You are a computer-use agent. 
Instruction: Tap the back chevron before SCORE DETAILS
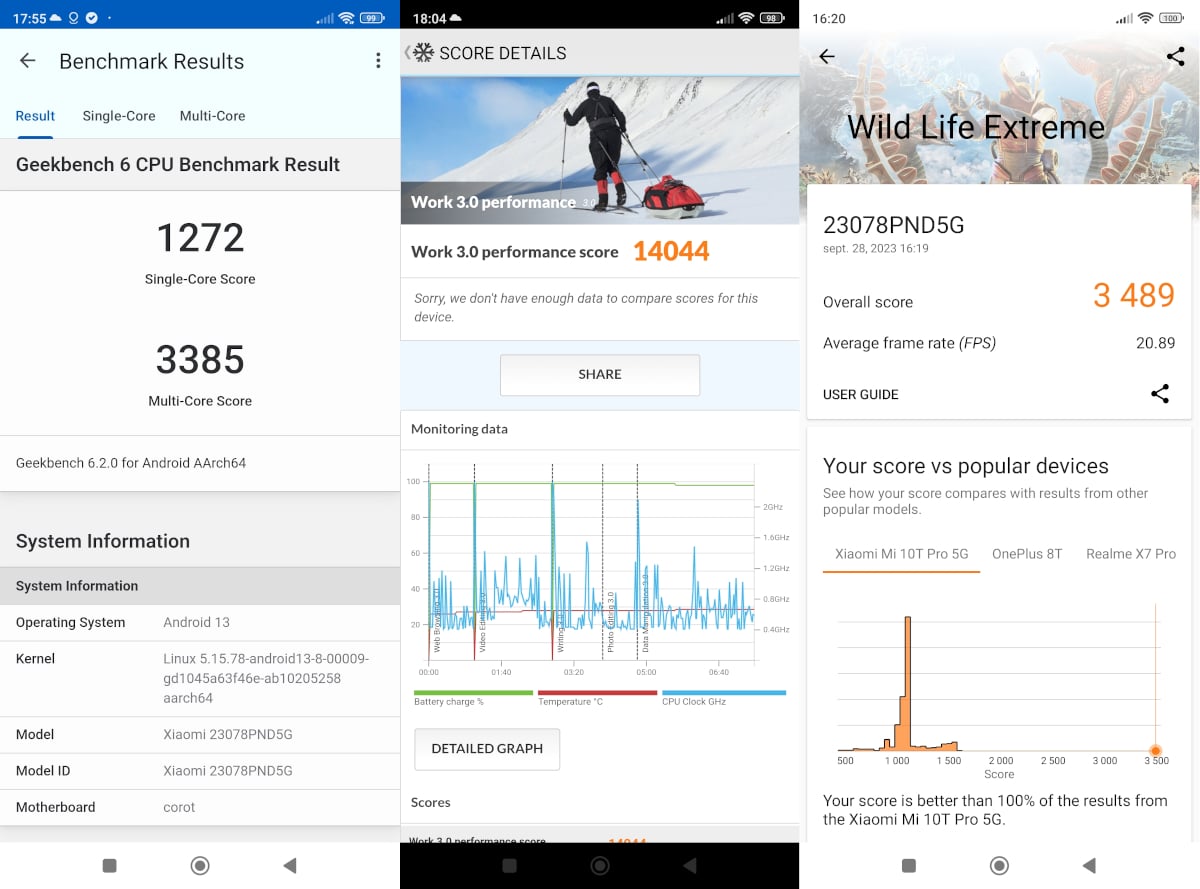pos(407,53)
